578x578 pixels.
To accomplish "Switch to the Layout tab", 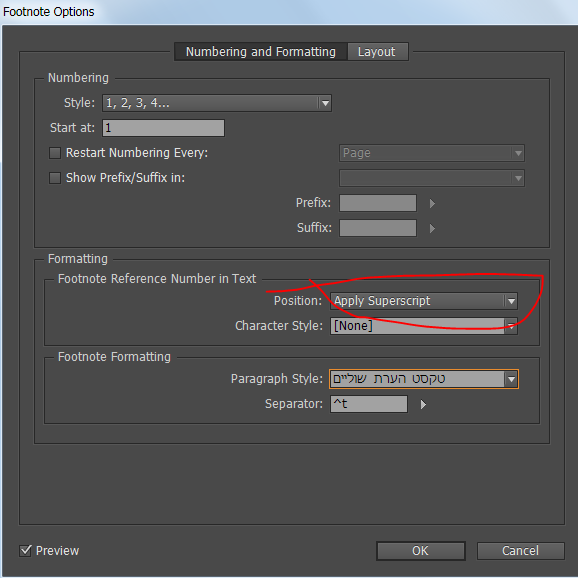I will pos(377,52).
